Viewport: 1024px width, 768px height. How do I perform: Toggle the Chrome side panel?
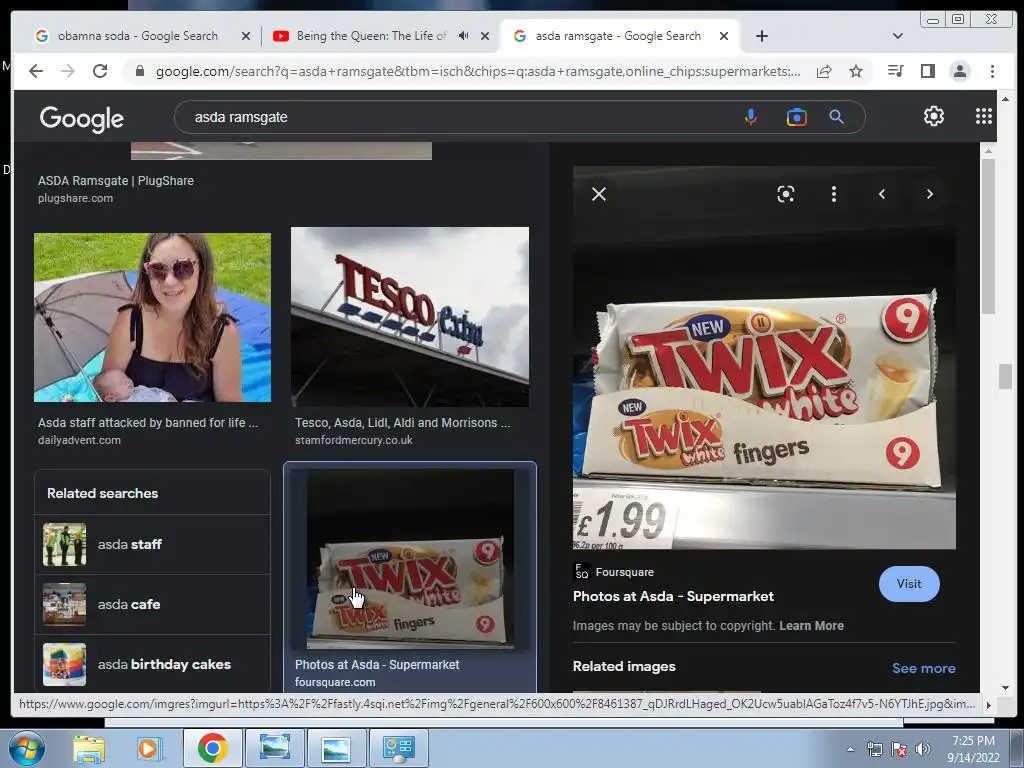tap(927, 71)
